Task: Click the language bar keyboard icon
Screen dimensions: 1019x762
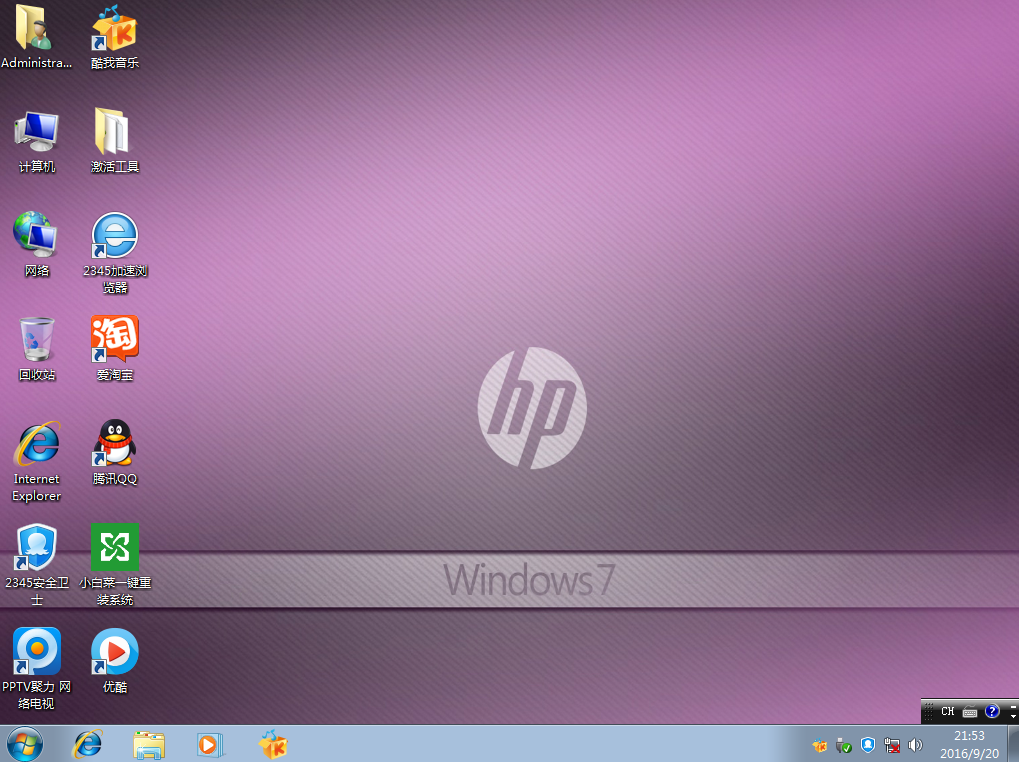Action: (x=970, y=712)
